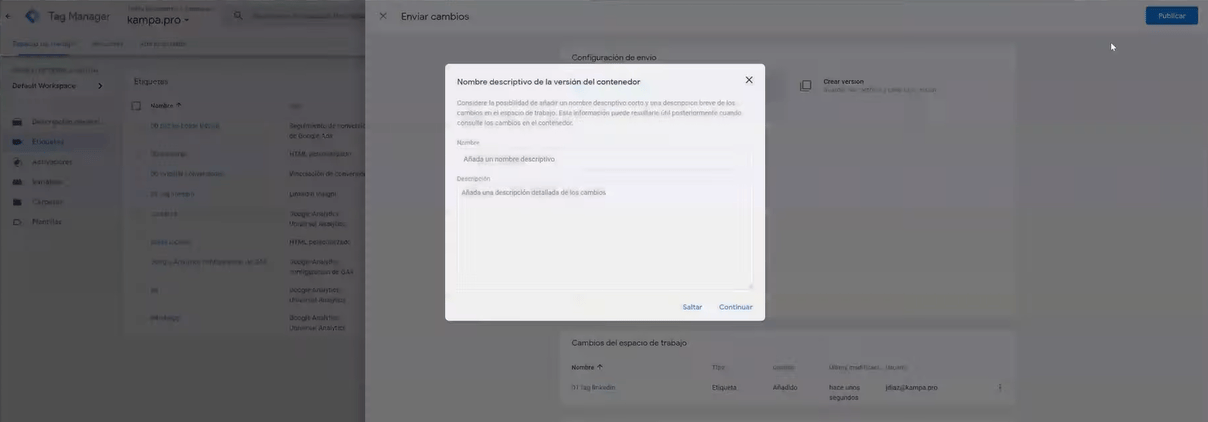This screenshot has width=1208, height=422.
Task: Open Carpetas in the left sidebar
Action: pos(47,202)
